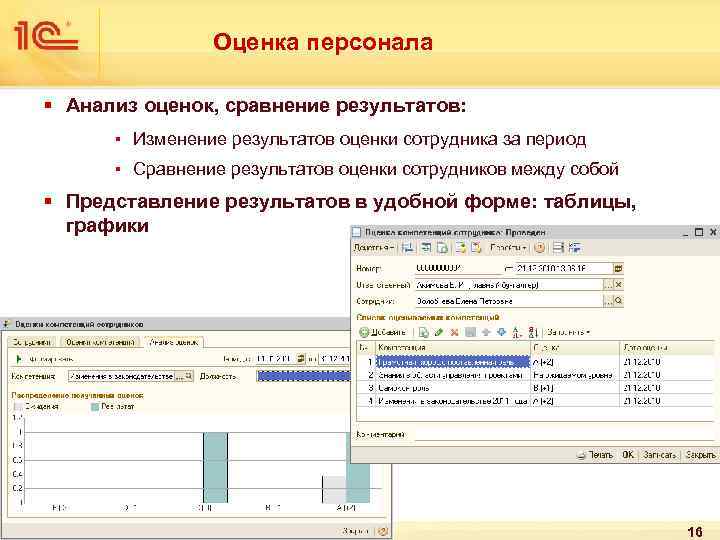Click the second icon after the Действия menu
720x540 pixels.
[x=426, y=248]
